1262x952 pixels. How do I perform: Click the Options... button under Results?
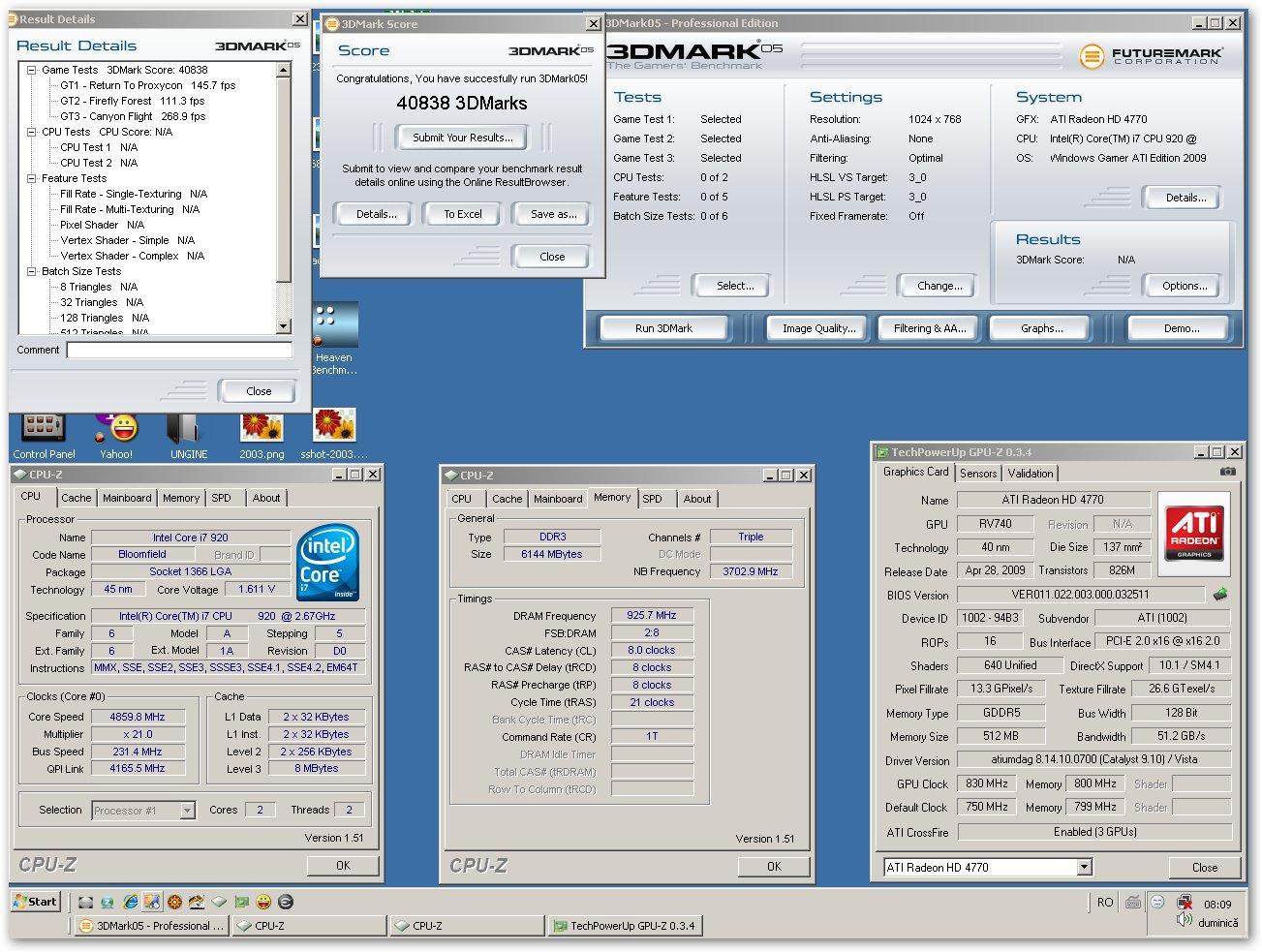(1184, 286)
